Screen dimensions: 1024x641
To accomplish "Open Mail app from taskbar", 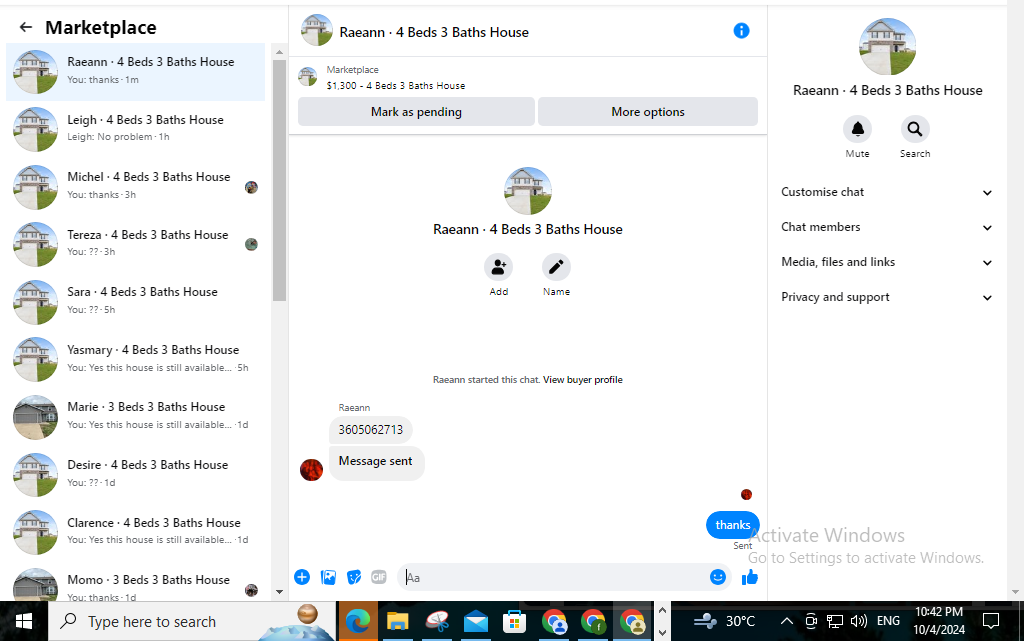I will [x=476, y=621].
